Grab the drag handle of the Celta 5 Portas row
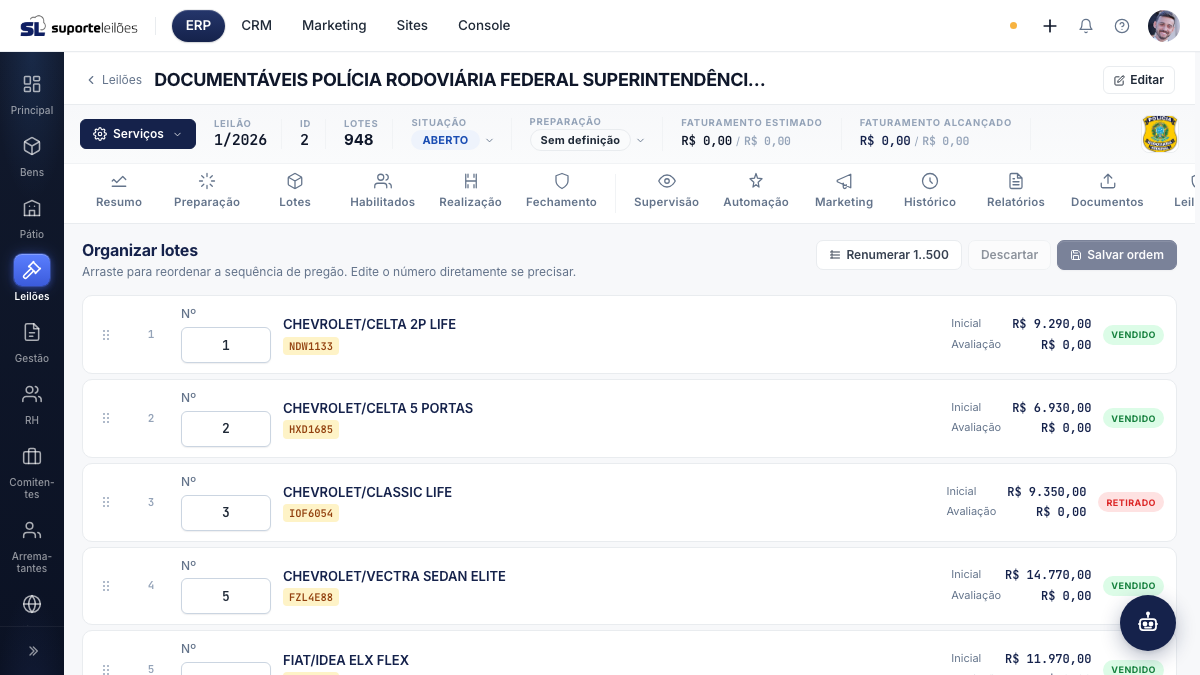Viewport: 1200px width, 675px height. click(106, 418)
